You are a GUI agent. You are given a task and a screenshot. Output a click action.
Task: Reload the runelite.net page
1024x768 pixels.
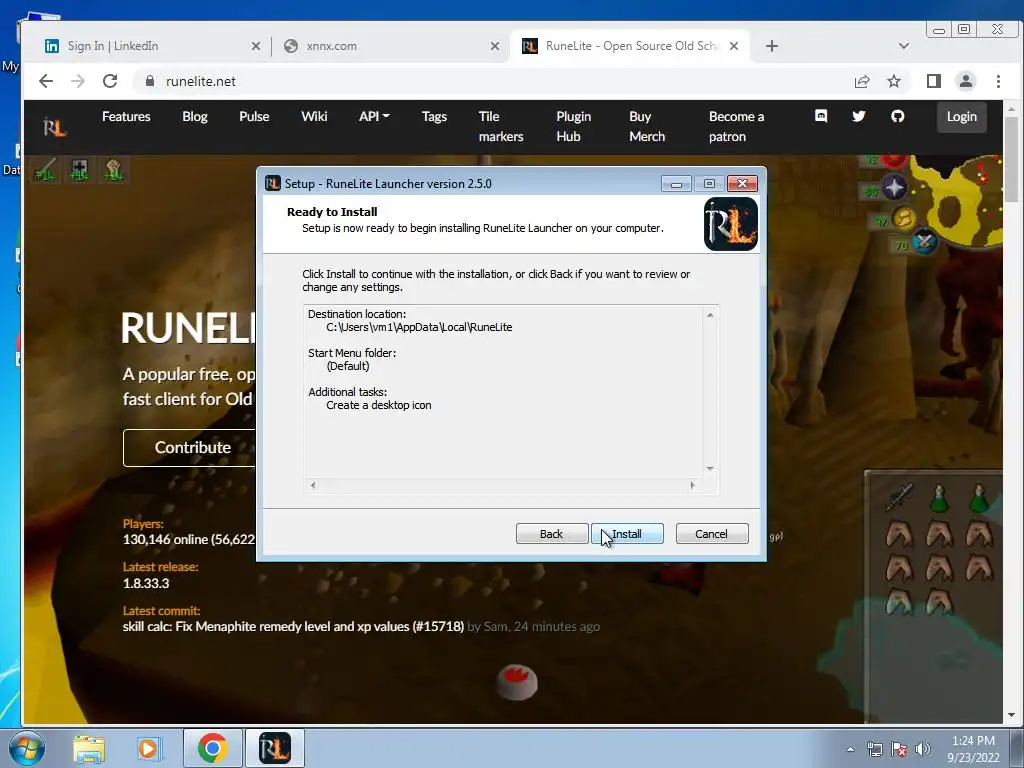pyautogui.click(x=110, y=81)
